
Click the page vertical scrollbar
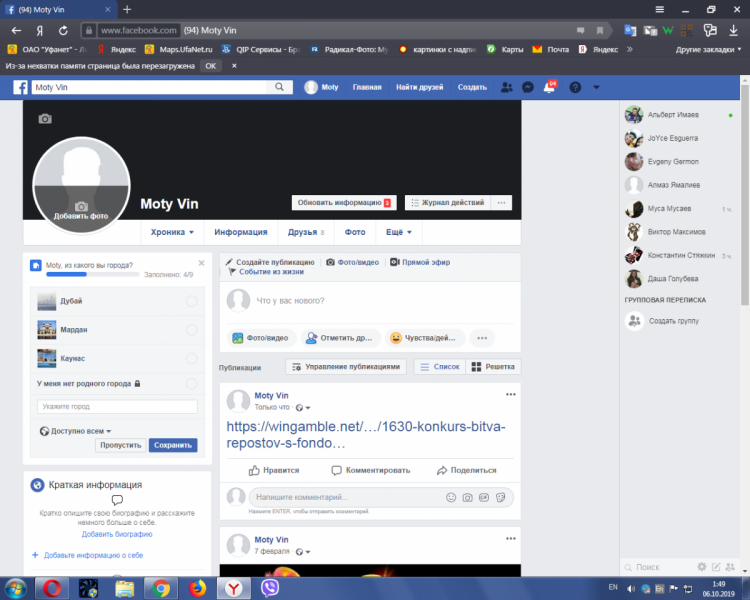[745, 194]
